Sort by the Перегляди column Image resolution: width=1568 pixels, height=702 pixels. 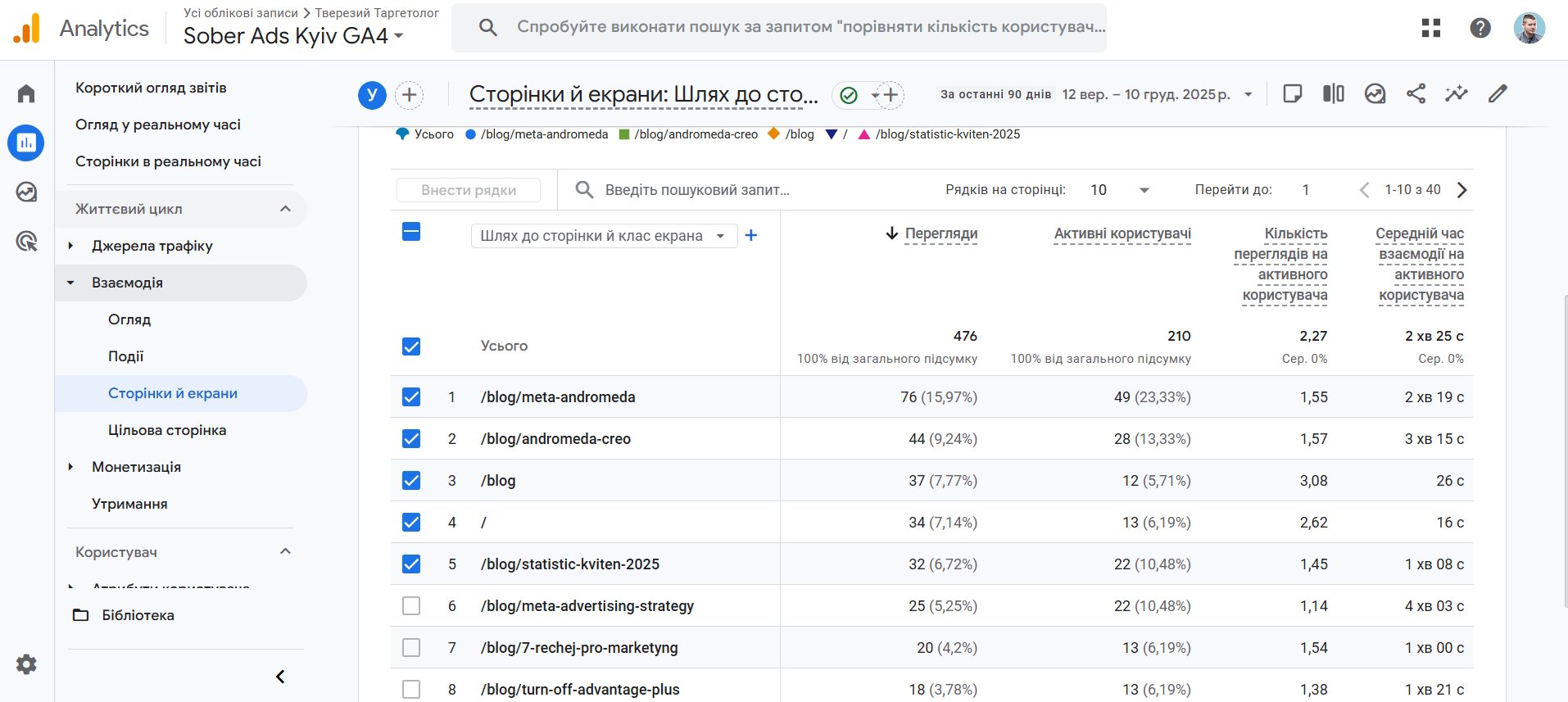[941, 233]
